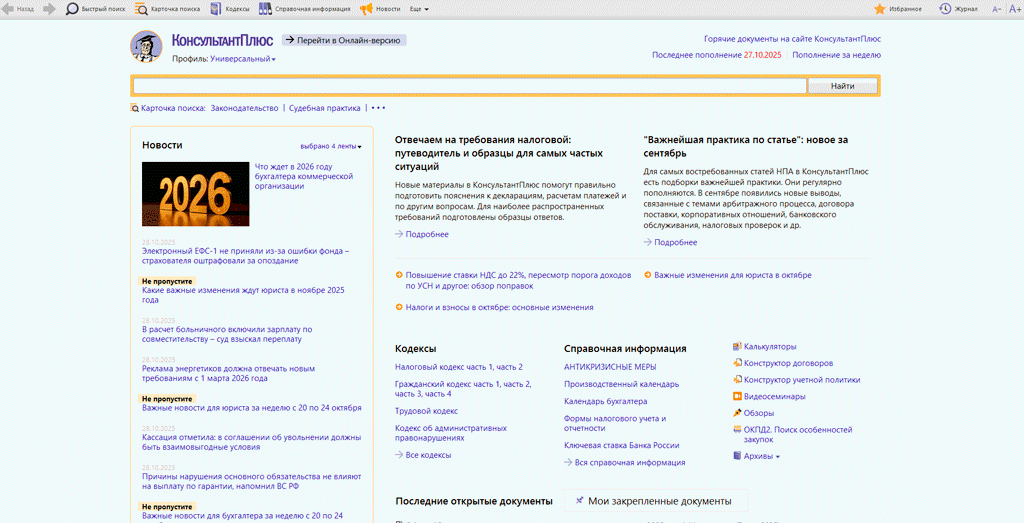Viewport: 1024px width, 523px height.
Task: Open Последнее пополнение 27.10.2025 link
Action: [x=716, y=55]
